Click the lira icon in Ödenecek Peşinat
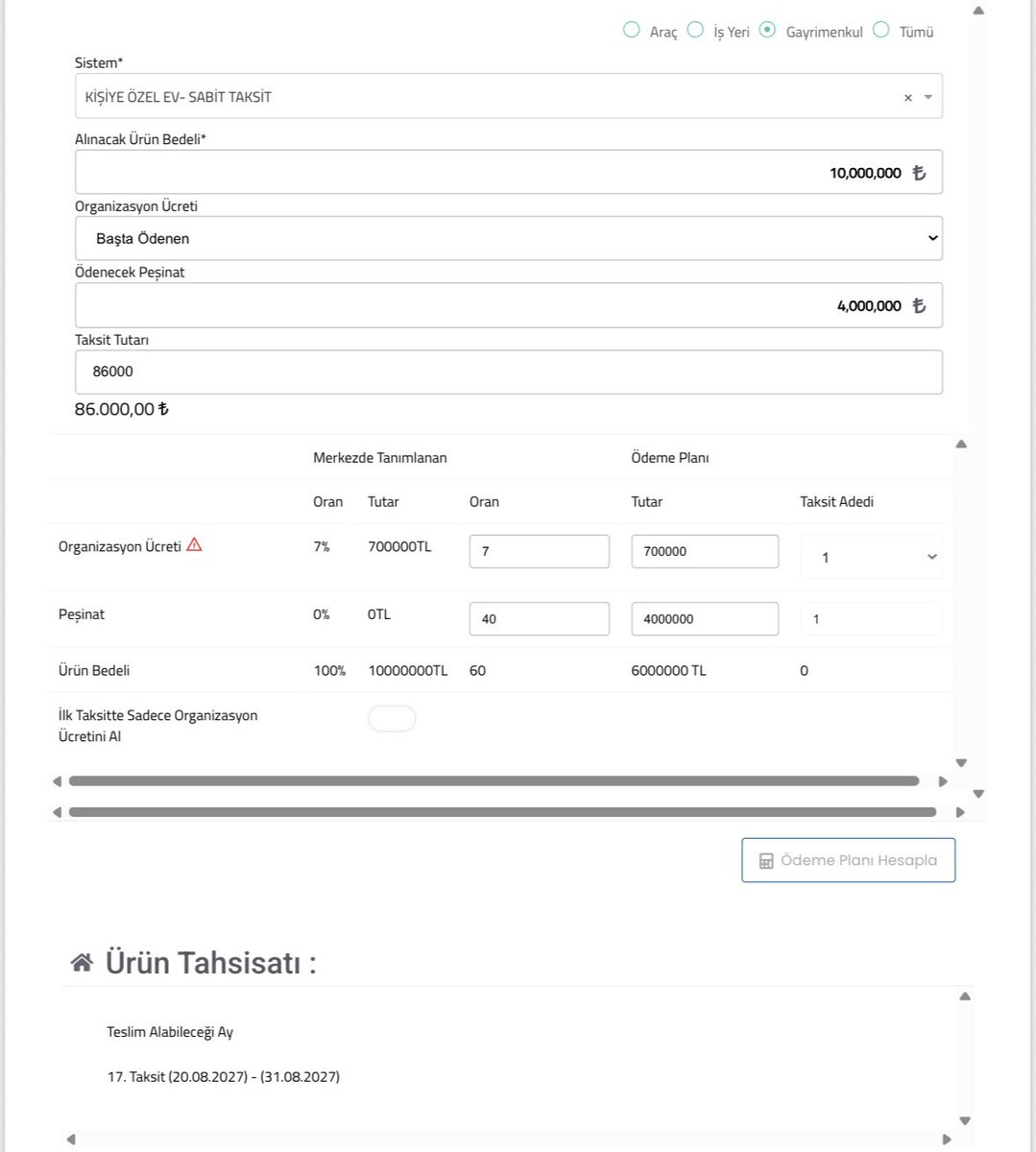The width and height of the screenshot is (1036, 1152). point(919,305)
